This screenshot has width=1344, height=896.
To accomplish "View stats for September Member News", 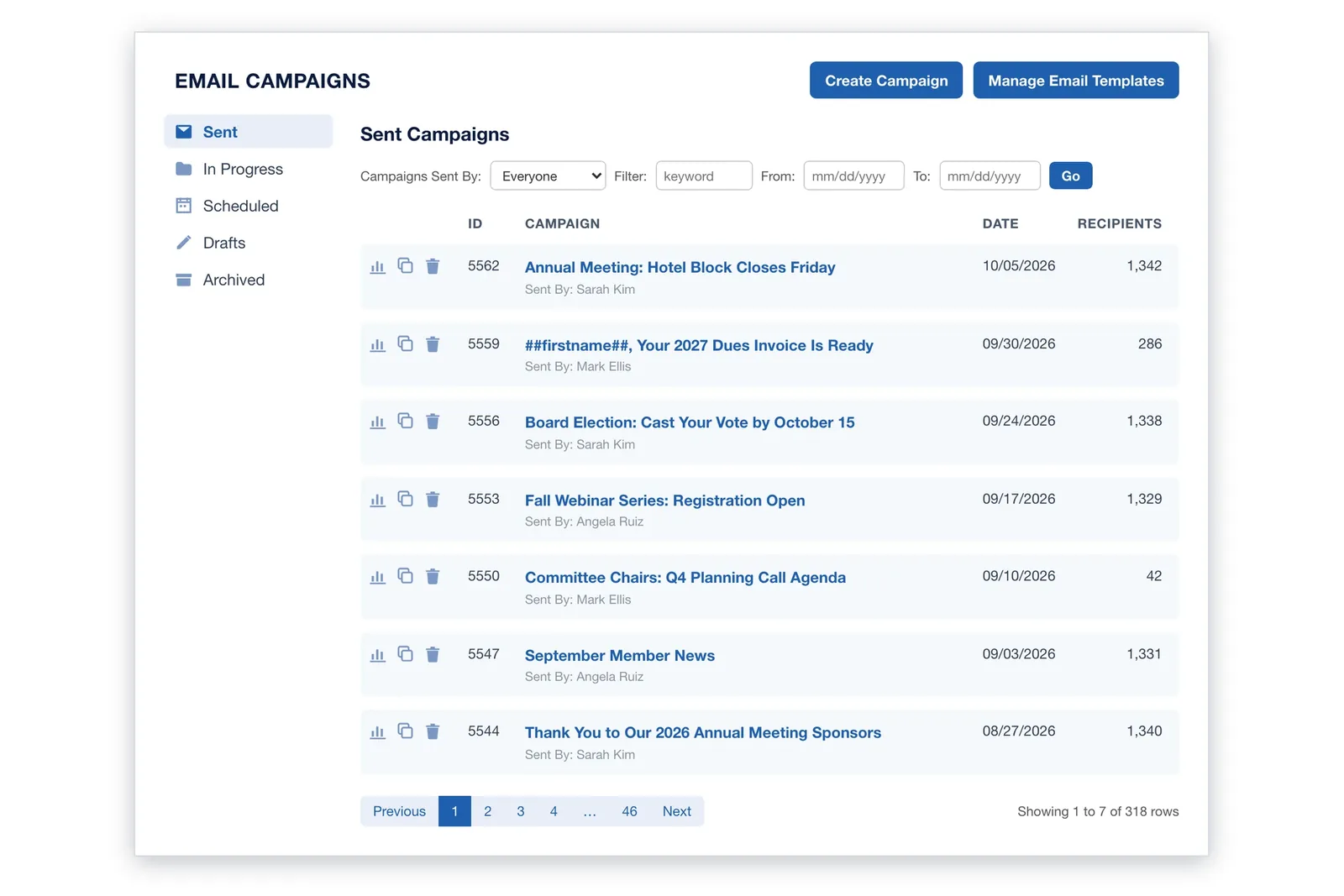I will pos(377,655).
